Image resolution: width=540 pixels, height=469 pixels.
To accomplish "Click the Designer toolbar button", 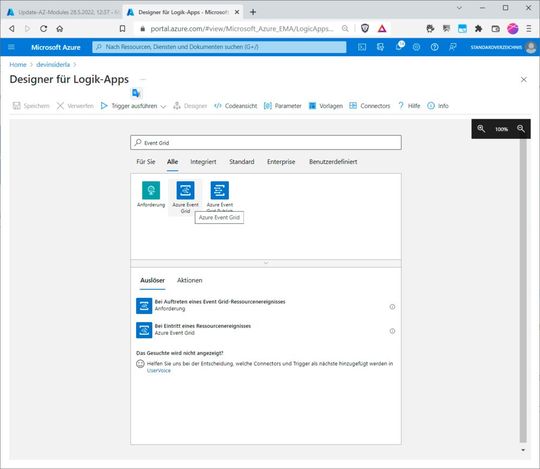I will pos(190,106).
